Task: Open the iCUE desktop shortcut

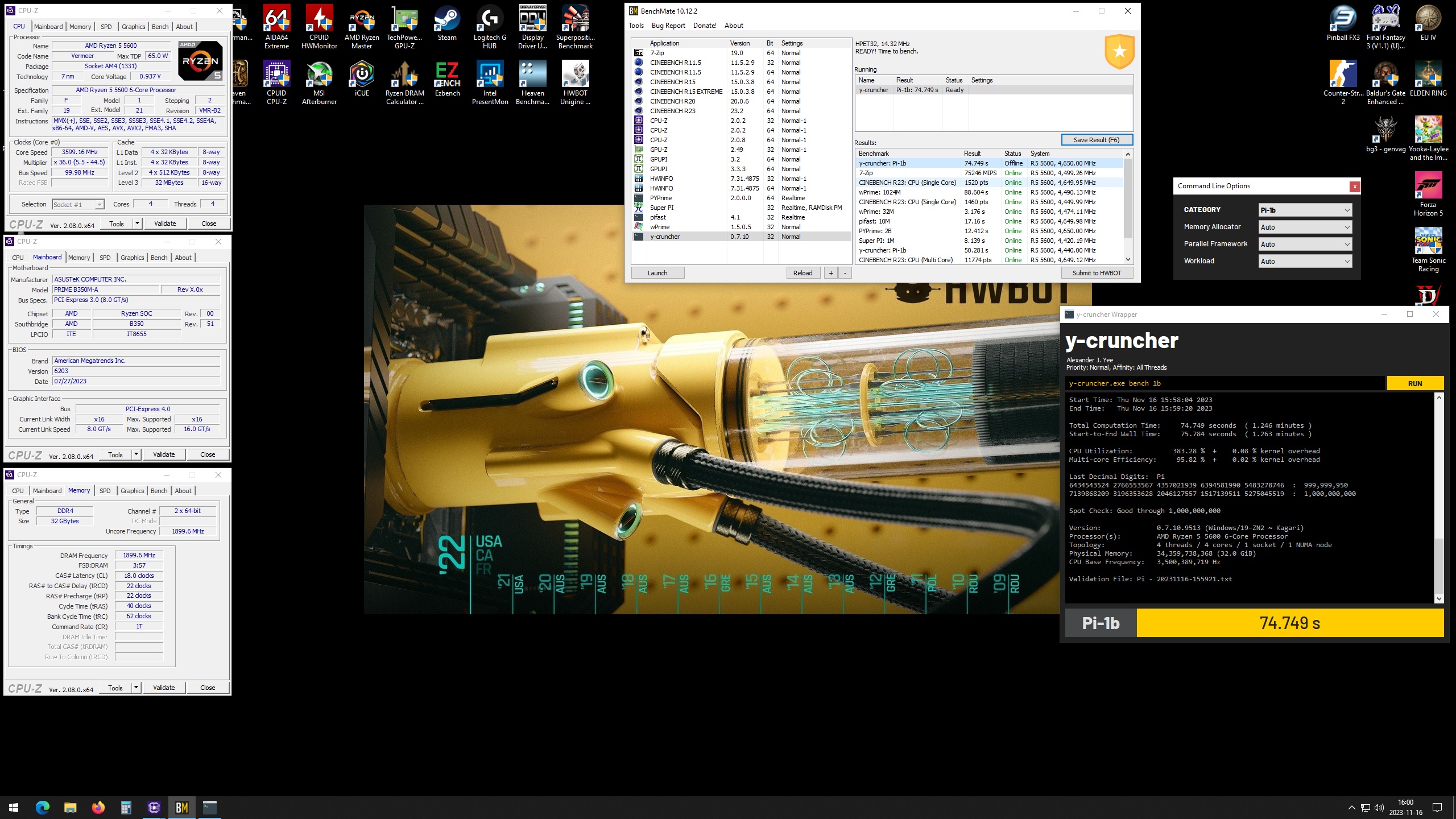Action: tap(362, 78)
